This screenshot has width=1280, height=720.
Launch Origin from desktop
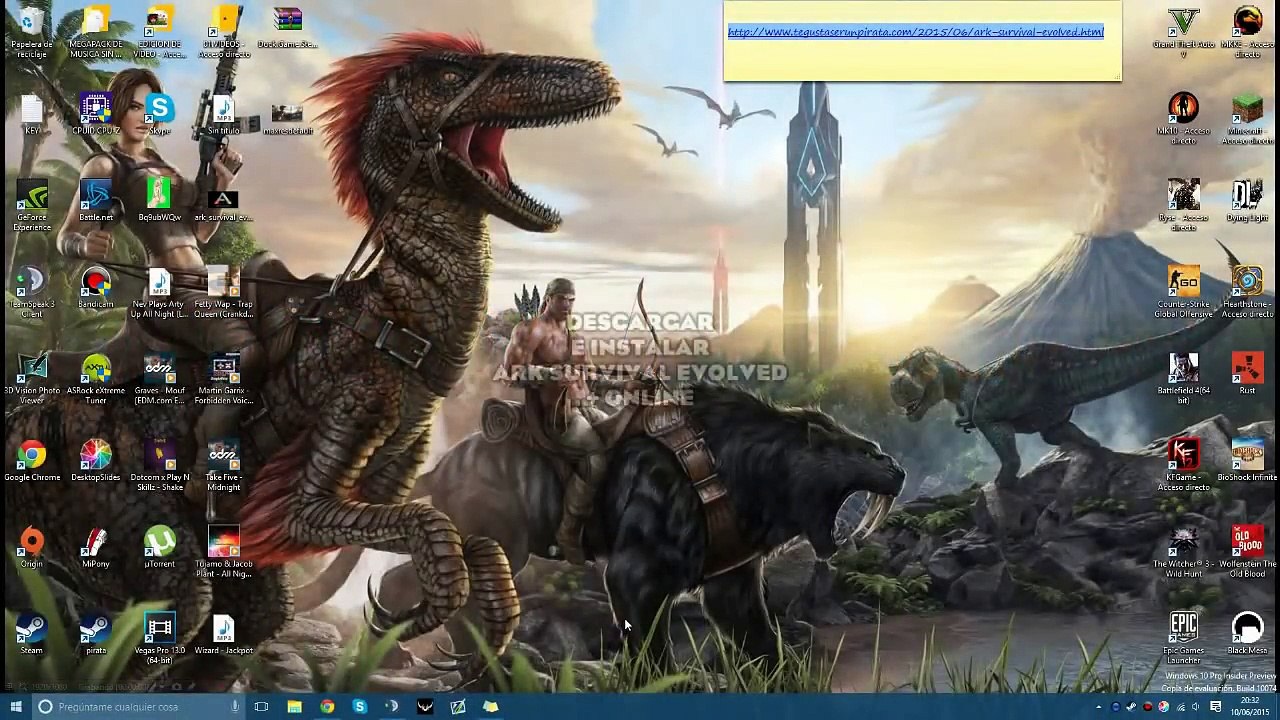32,548
